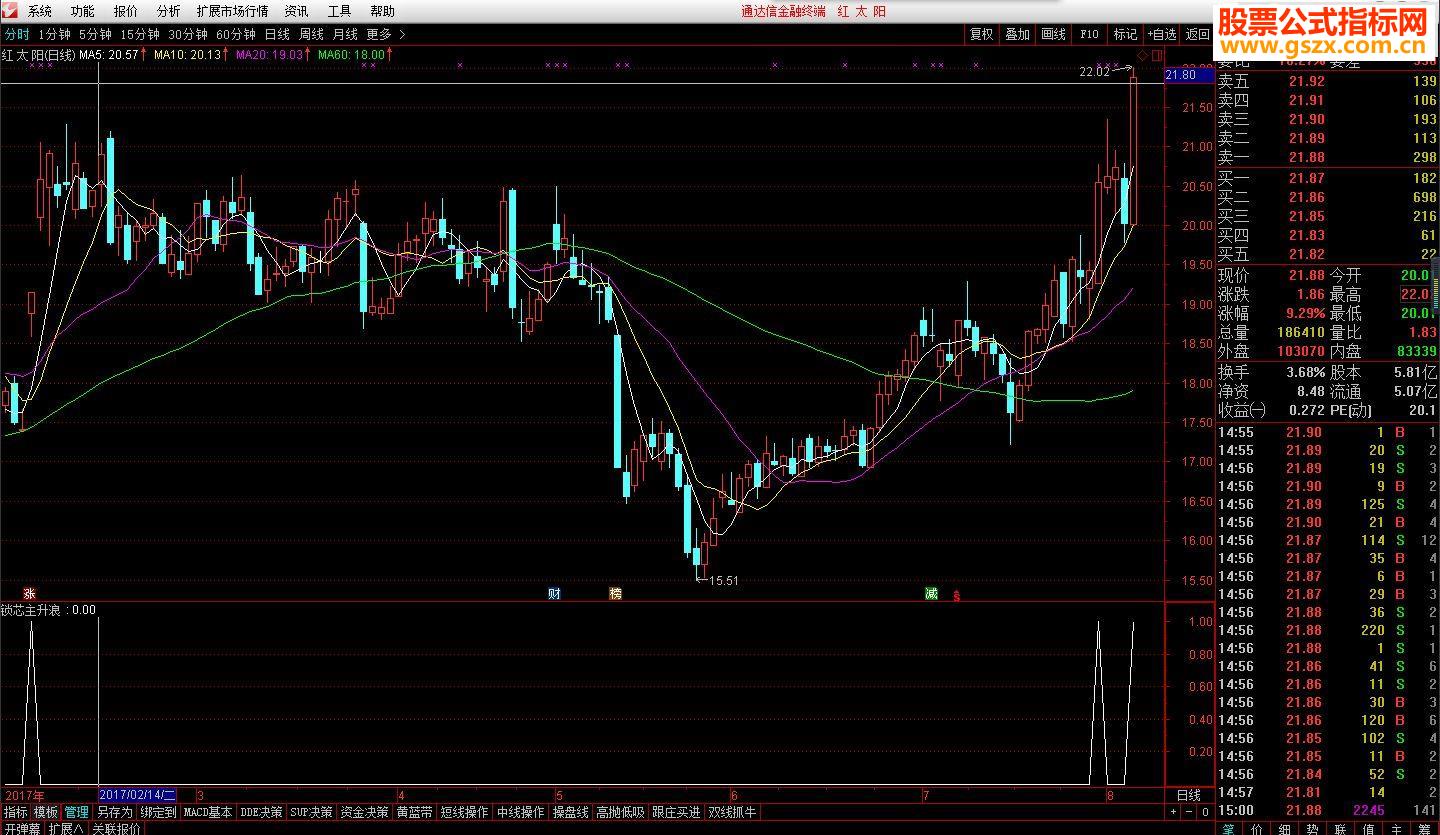1440x835 pixels.
Task: Click the 标记 button
Action: pos(1126,34)
